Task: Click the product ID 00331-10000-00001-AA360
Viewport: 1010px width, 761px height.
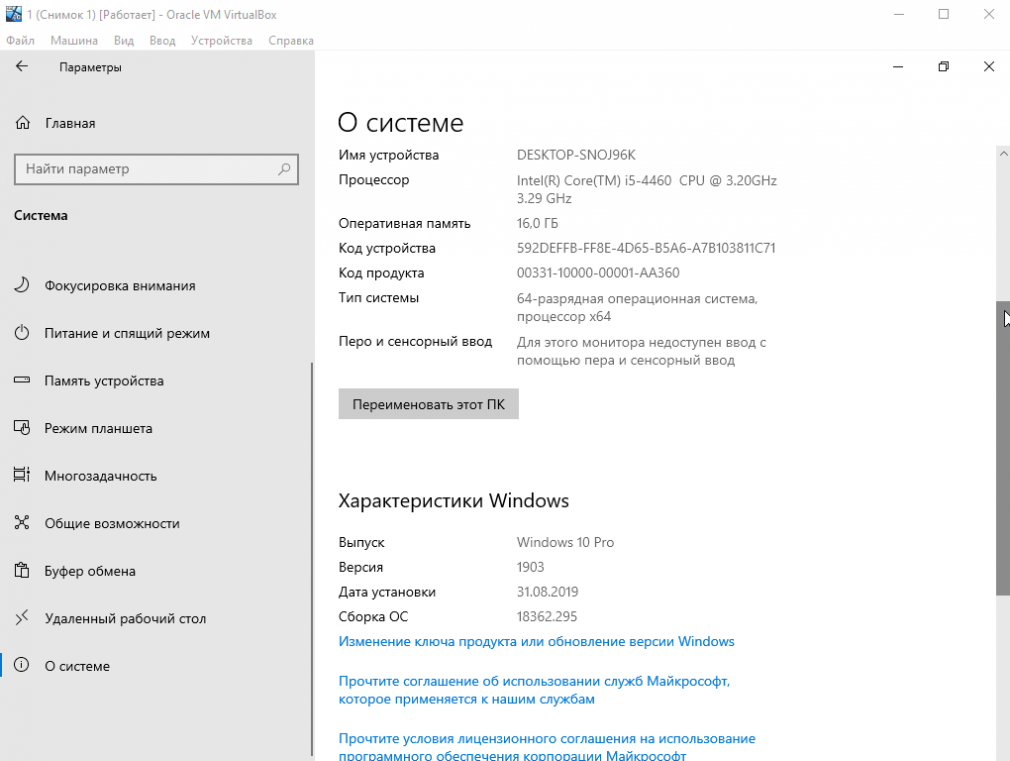Action: click(598, 273)
